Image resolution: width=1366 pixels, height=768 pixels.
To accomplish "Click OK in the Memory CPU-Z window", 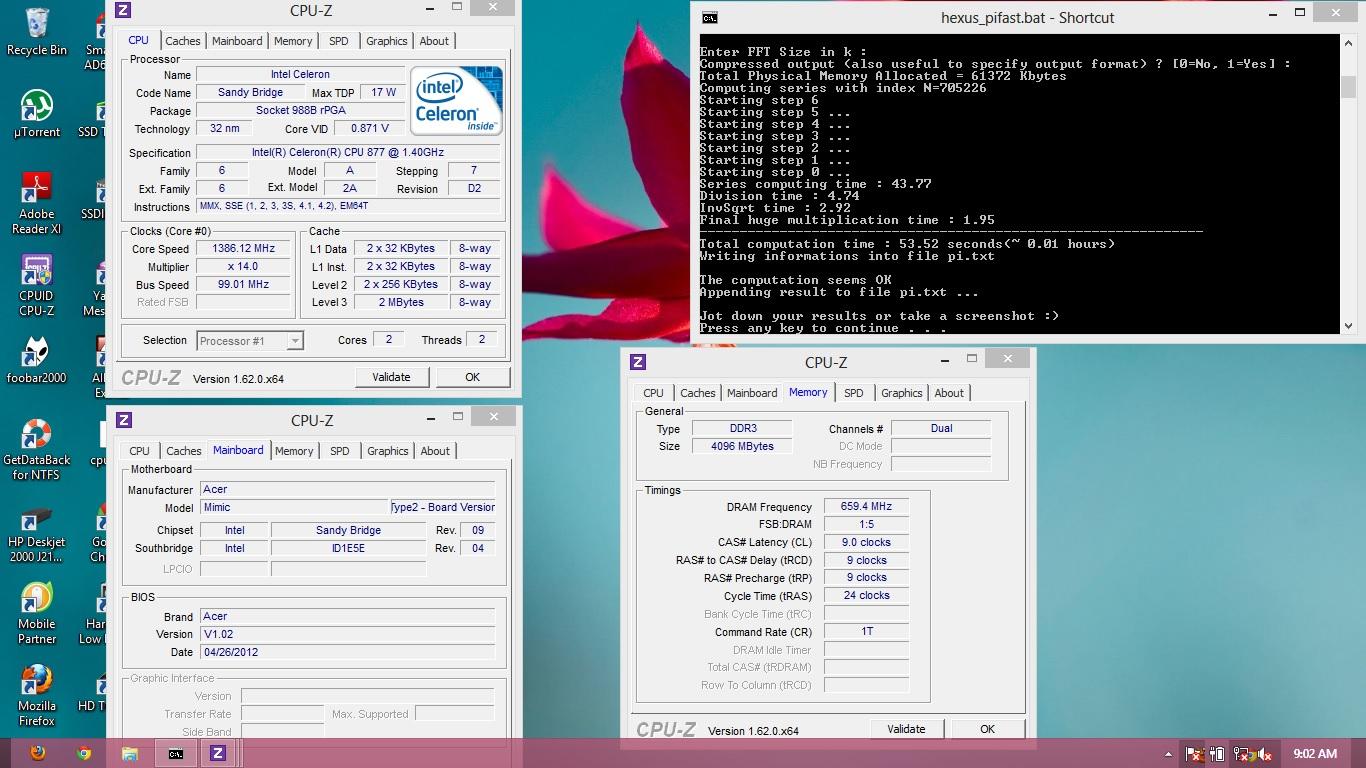I will click(x=988, y=729).
